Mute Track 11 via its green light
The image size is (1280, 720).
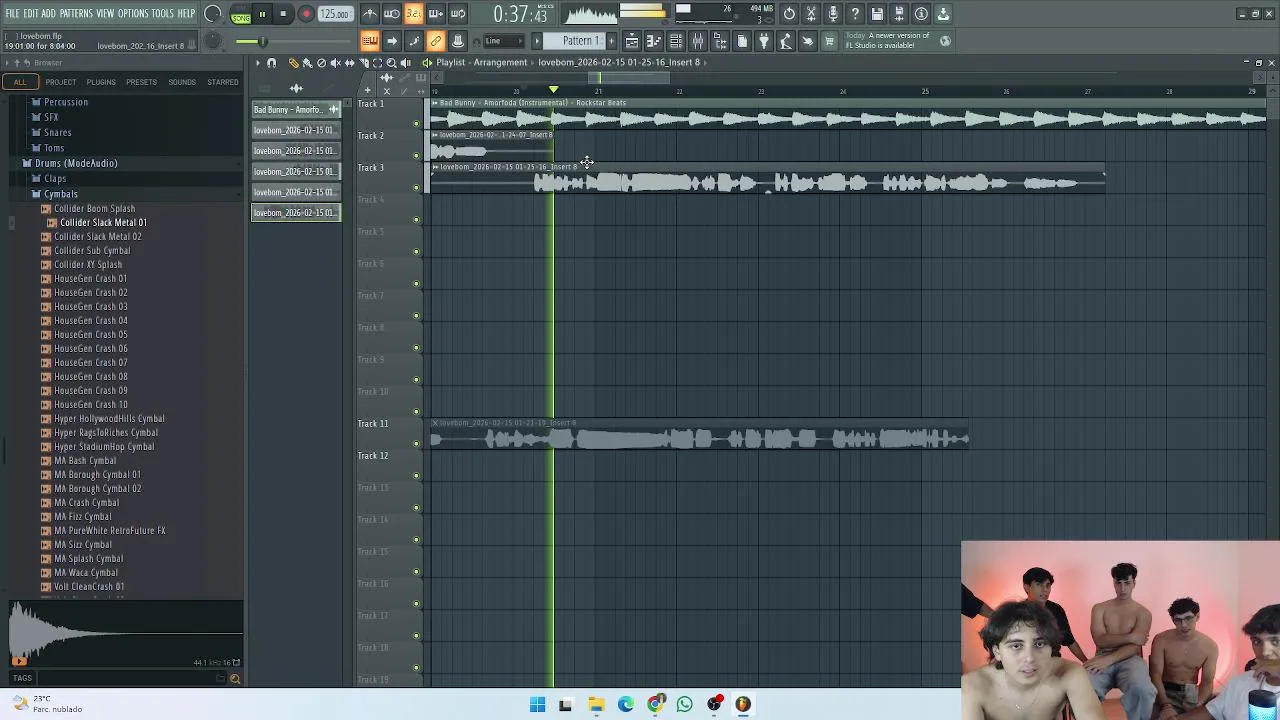tap(416, 443)
